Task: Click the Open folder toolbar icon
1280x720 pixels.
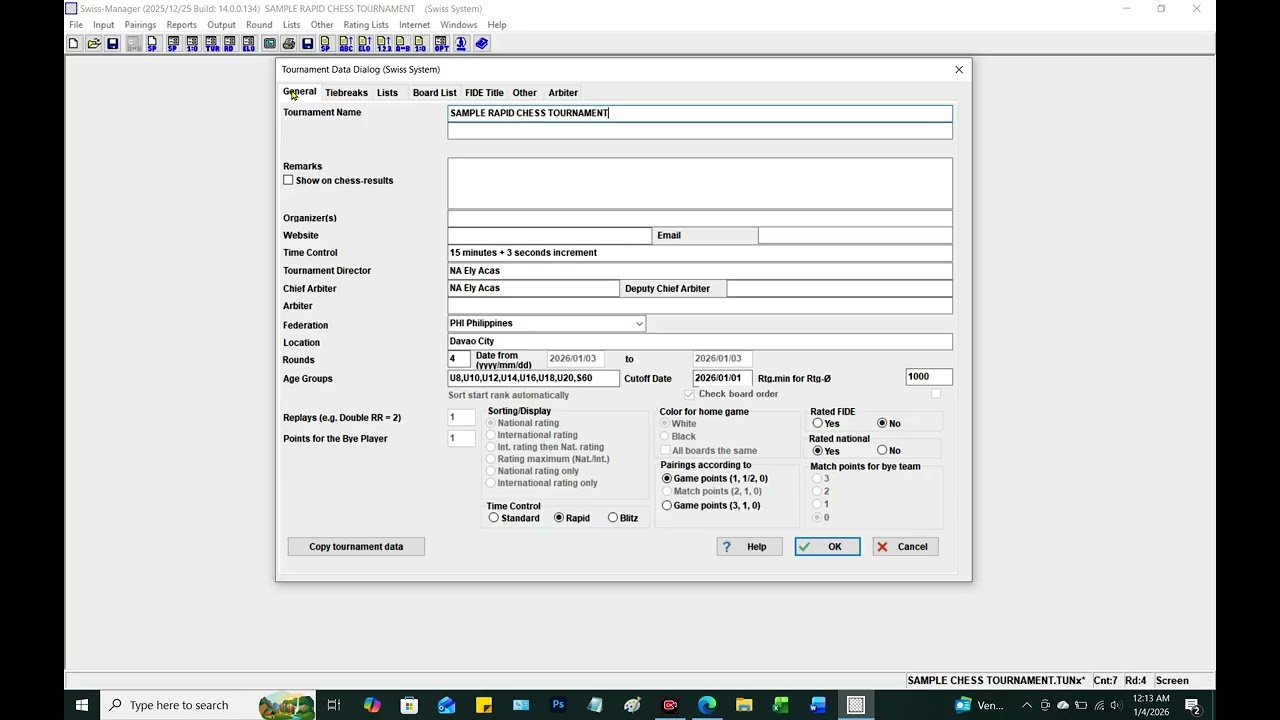Action: (93, 43)
